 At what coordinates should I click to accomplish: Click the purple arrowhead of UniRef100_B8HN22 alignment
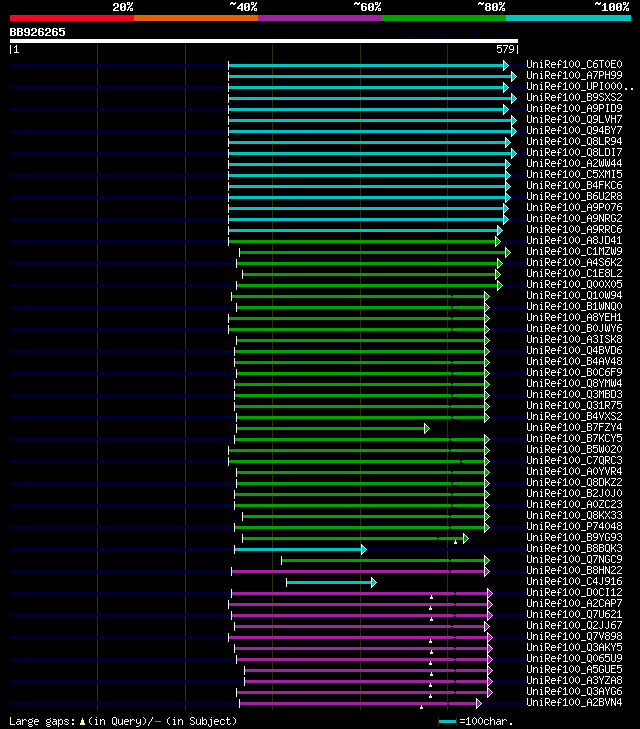(487, 571)
